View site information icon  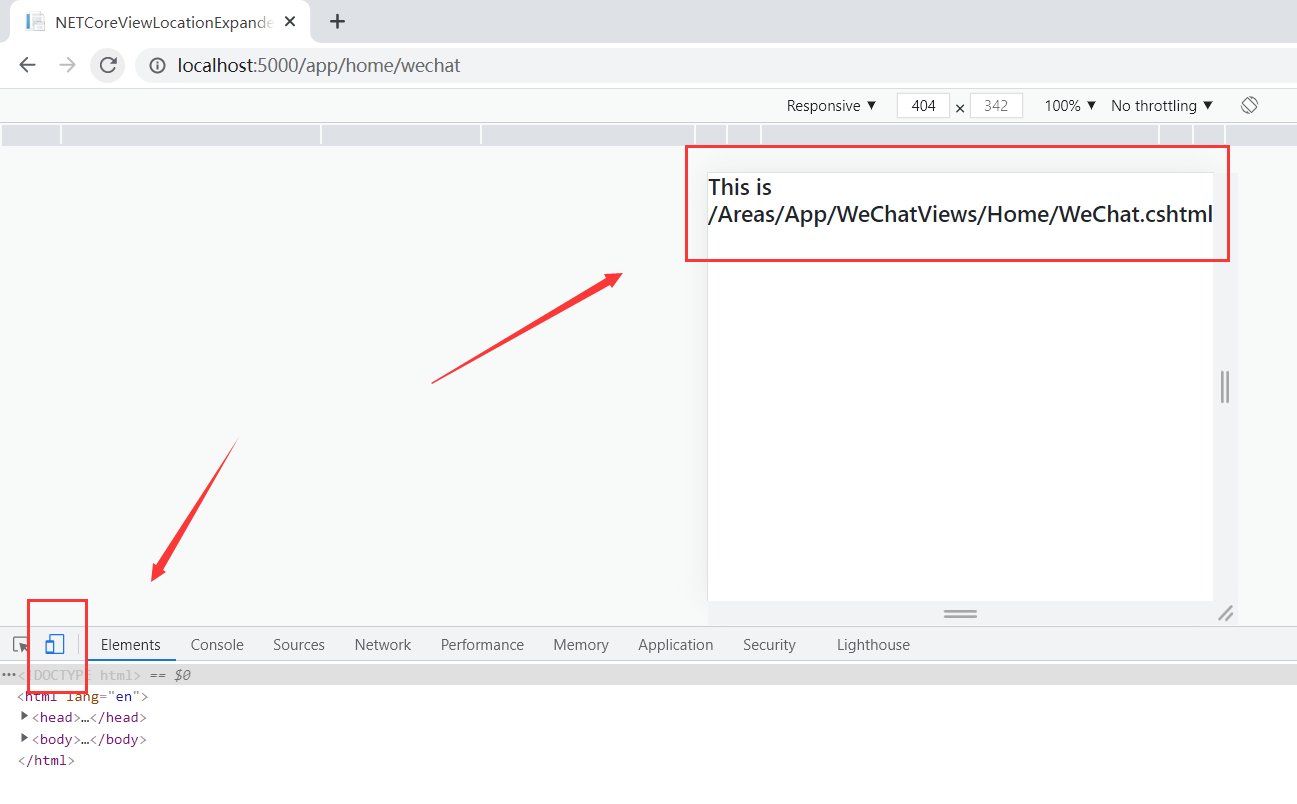coord(157,65)
